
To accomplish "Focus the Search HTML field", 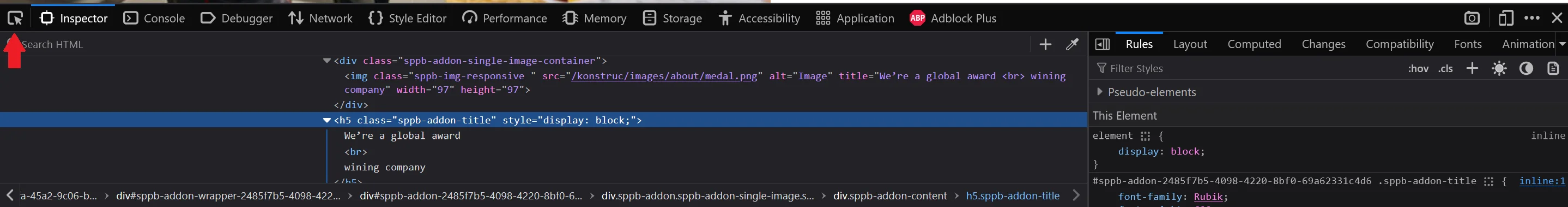I will pyautogui.click(x=517, y=45).
